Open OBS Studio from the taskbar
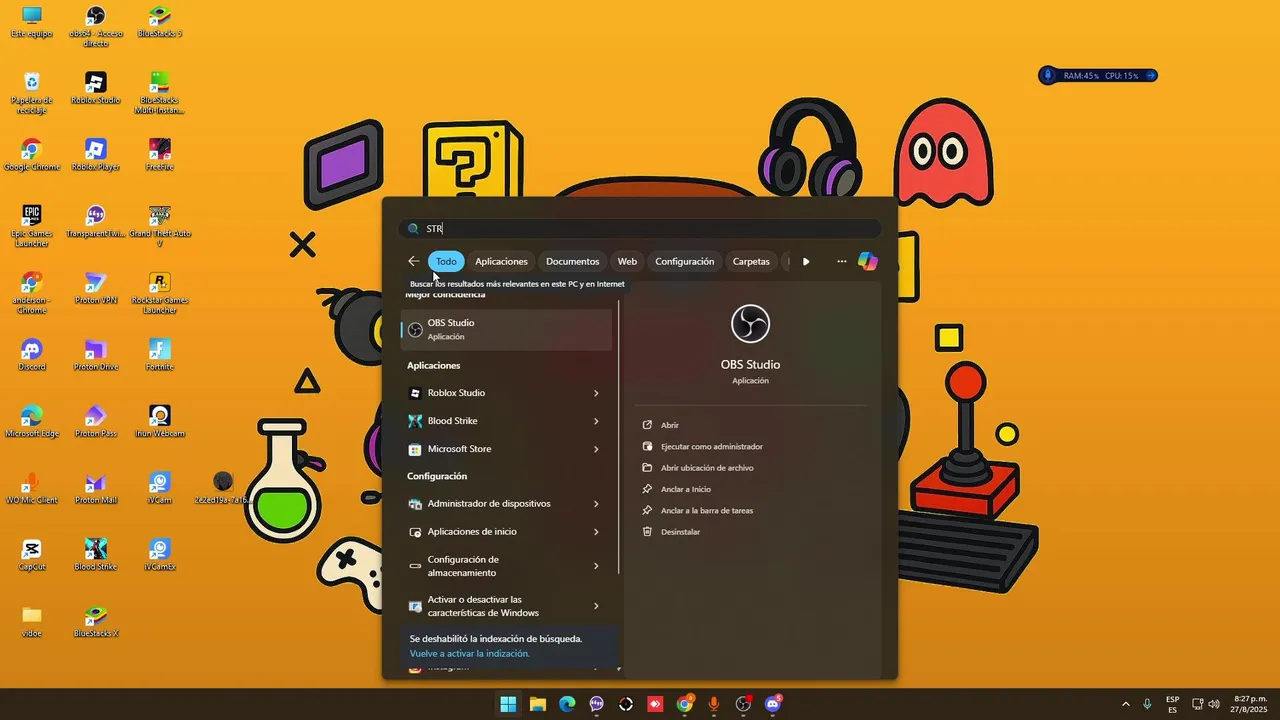The height and width of the screenshot is (720, 1280). (x=743, y=704)
